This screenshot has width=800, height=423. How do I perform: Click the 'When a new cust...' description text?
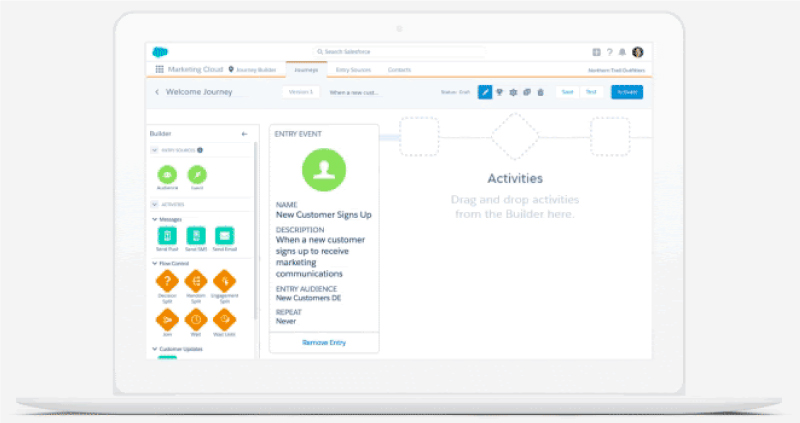click(x=354, y=93)
